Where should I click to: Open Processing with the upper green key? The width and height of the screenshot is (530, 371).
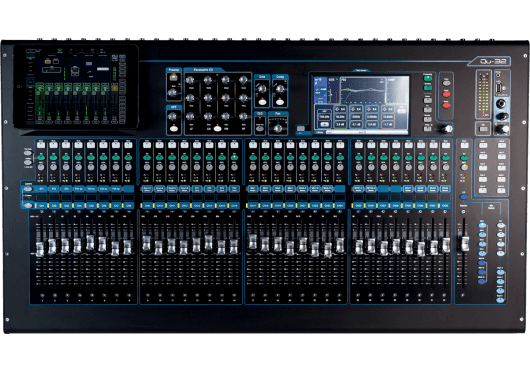[x=428, y=78]
